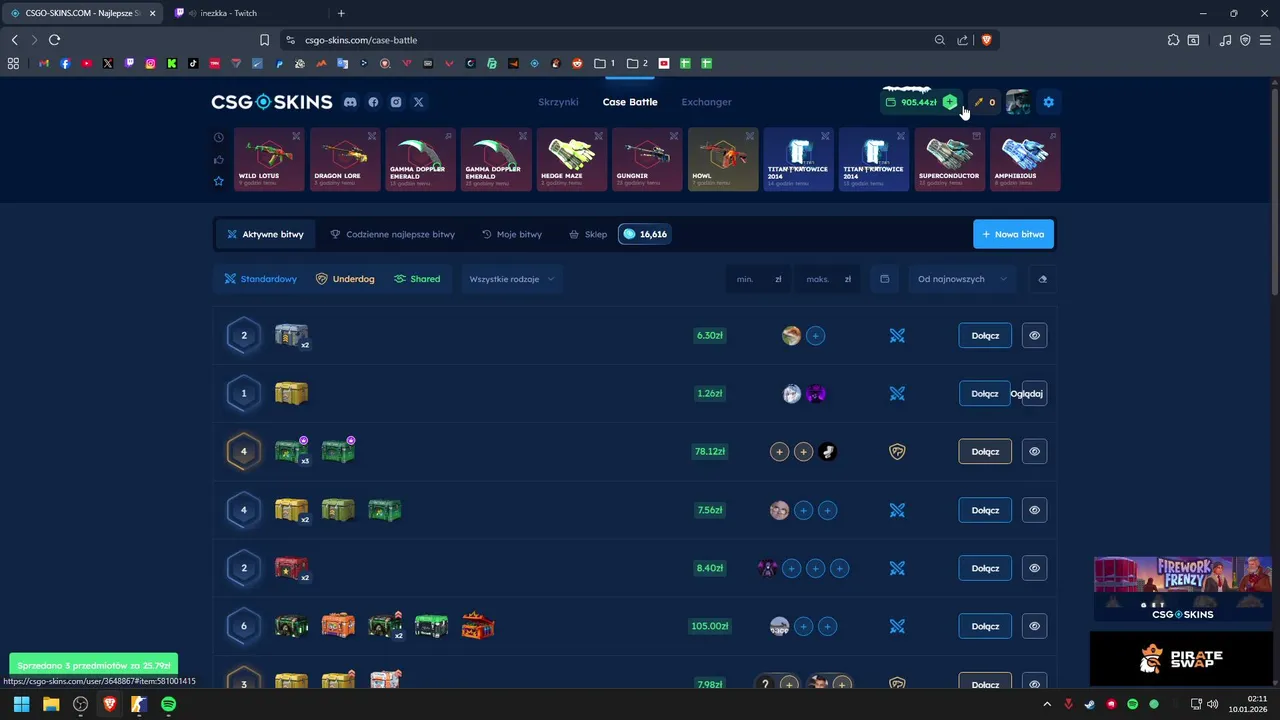Open the folder 1 bookmarks dropdown
This screenshot has width=1280, height=720.
click(x=604, y=63)
